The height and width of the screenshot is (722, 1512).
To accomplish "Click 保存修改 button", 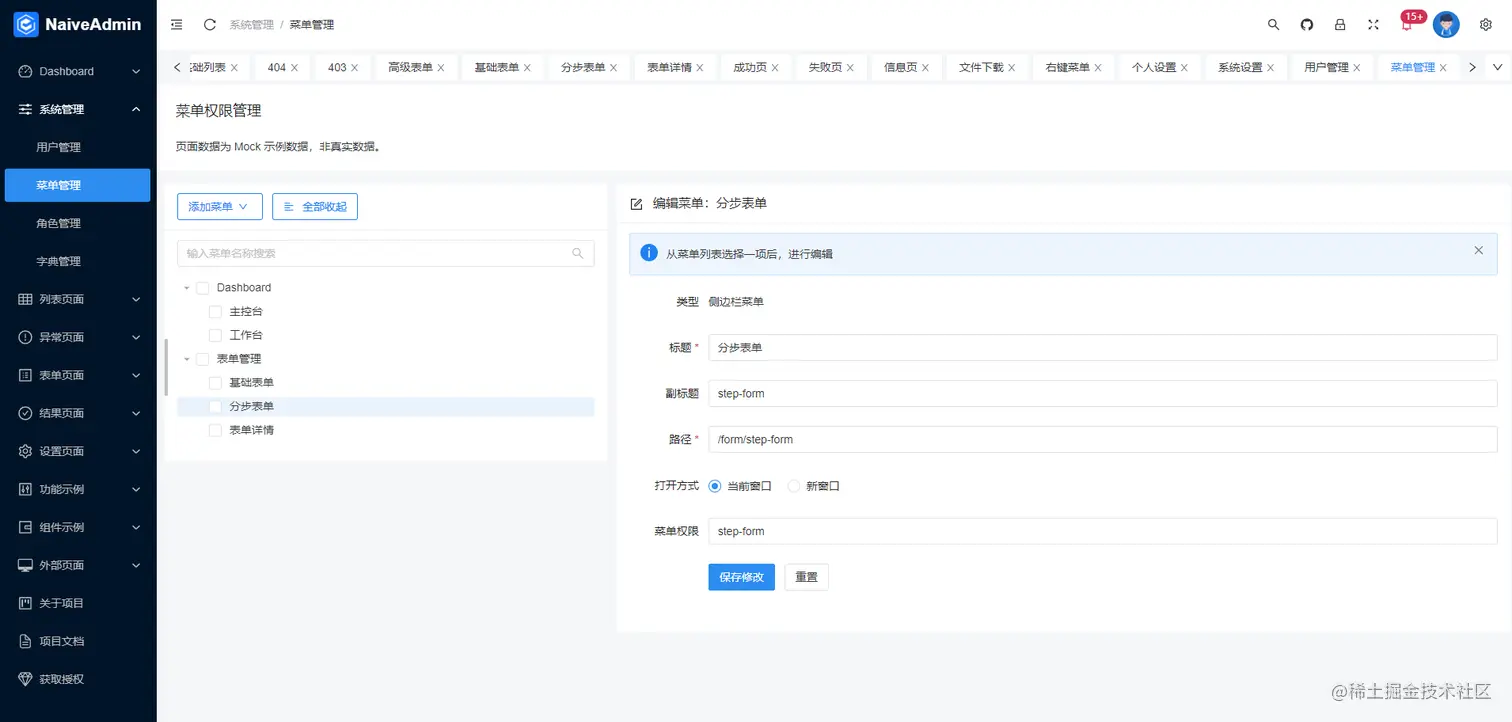I will pos(741,577).
